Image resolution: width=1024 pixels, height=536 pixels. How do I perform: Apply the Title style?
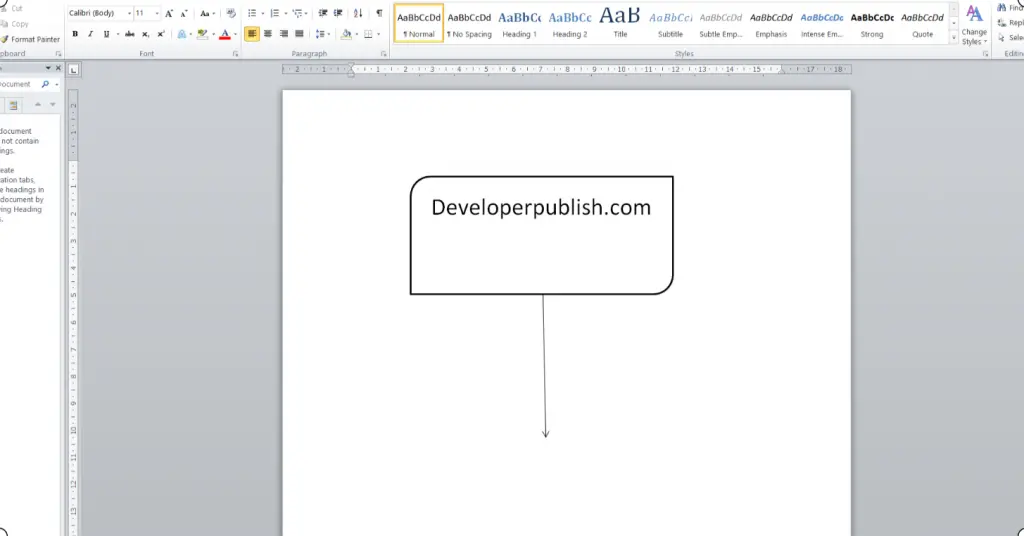620,24
